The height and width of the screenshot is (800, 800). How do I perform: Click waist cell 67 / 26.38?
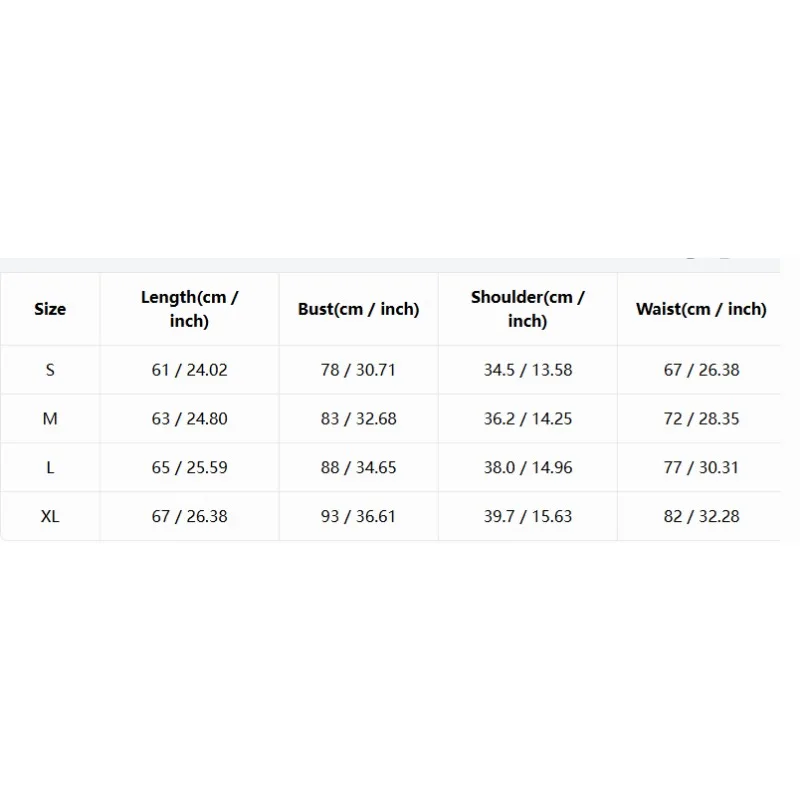[x=701, y=370]
